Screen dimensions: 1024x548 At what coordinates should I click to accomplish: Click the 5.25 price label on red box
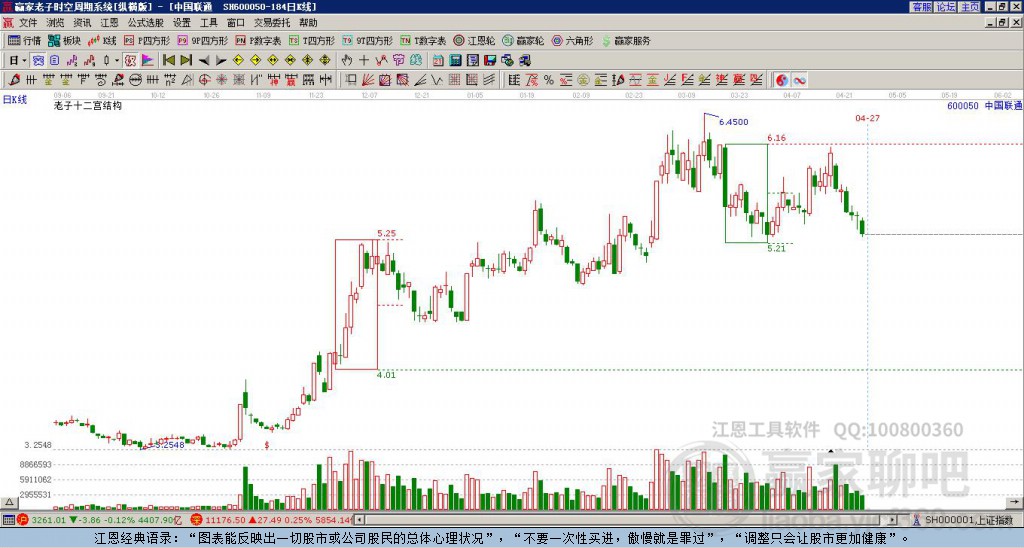point(387,233)
